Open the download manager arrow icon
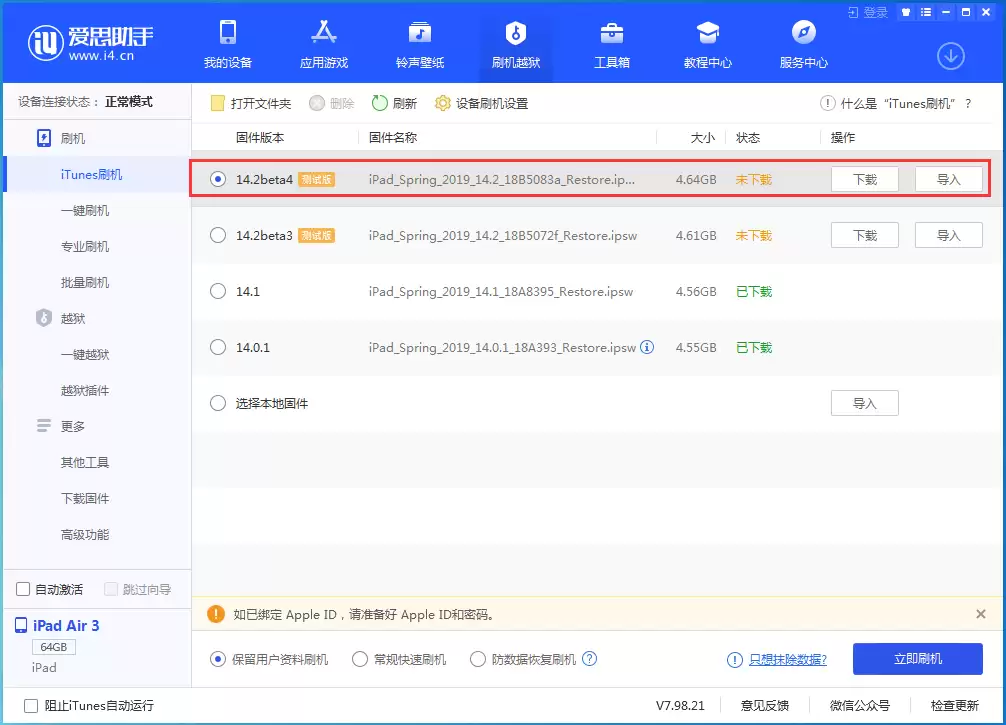1006x725 pixels. coord(951,56)
